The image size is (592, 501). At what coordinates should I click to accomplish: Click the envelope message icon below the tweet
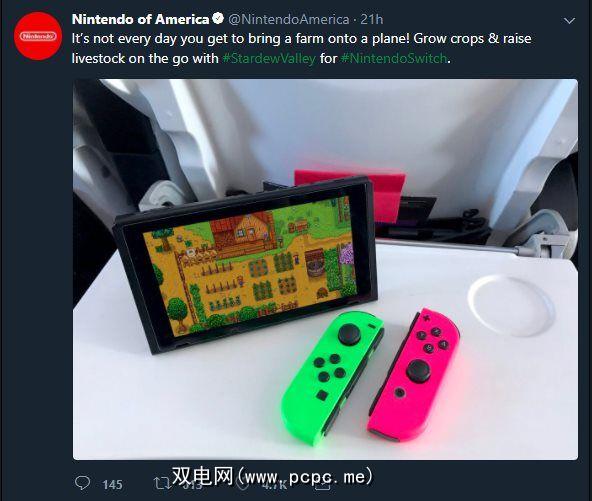click(322, 486)
